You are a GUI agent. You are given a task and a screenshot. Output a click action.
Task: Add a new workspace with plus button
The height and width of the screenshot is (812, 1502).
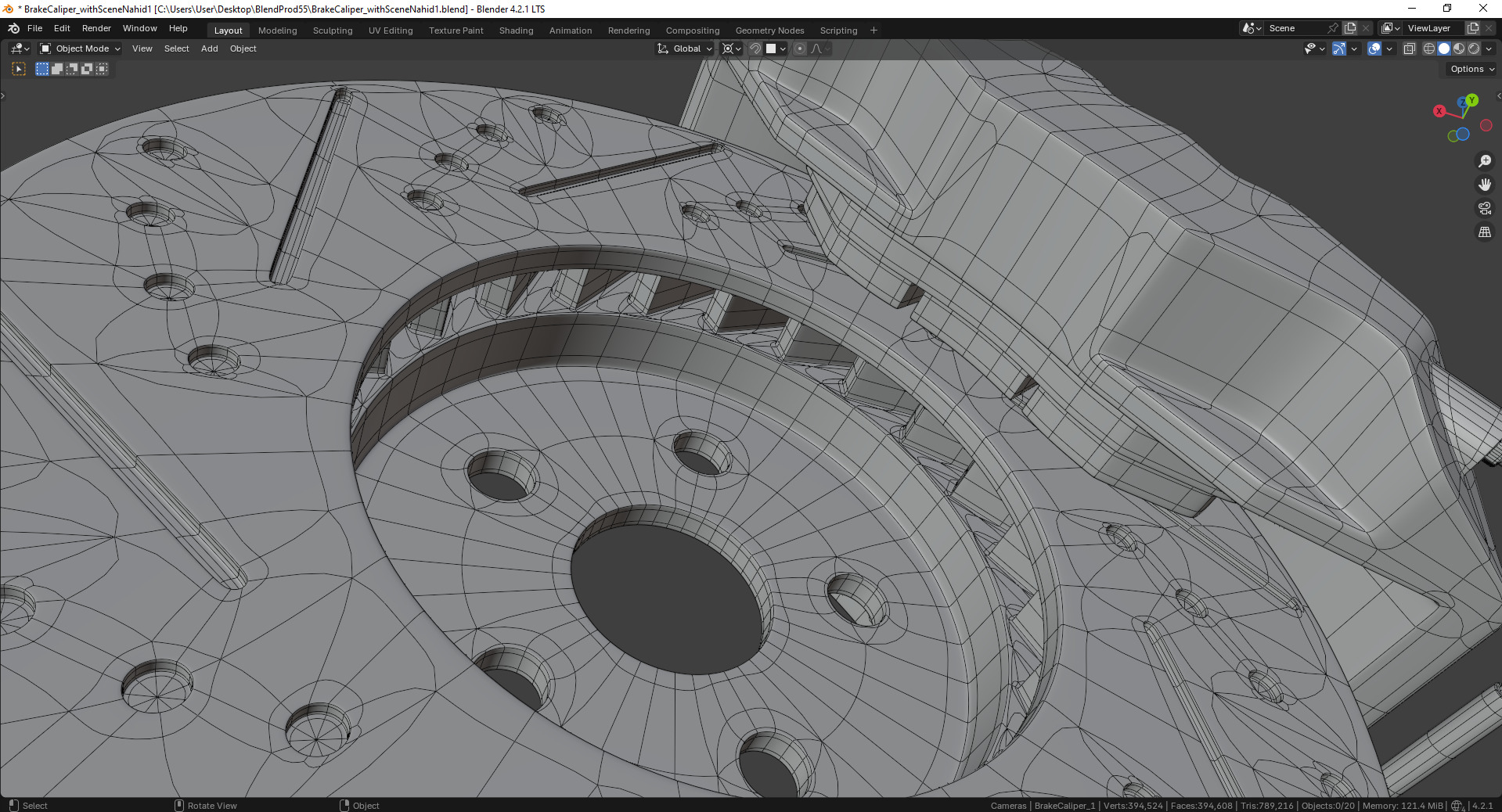873,31
